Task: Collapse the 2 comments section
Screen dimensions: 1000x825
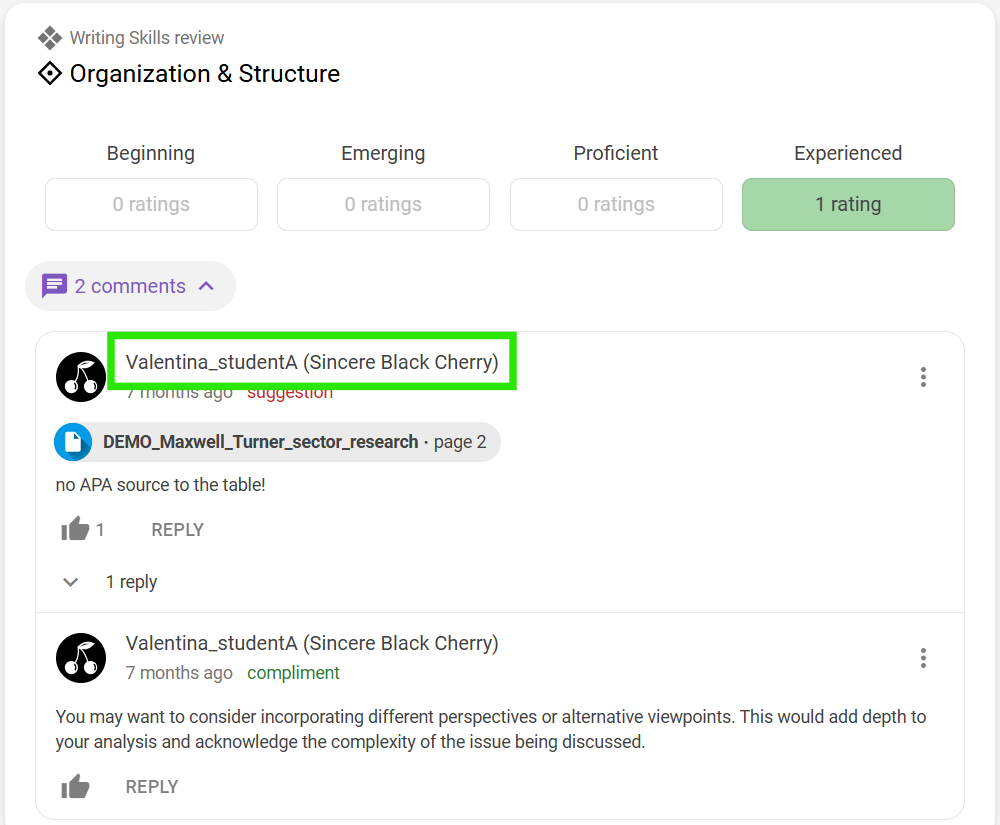Action: tap(130, 286)
